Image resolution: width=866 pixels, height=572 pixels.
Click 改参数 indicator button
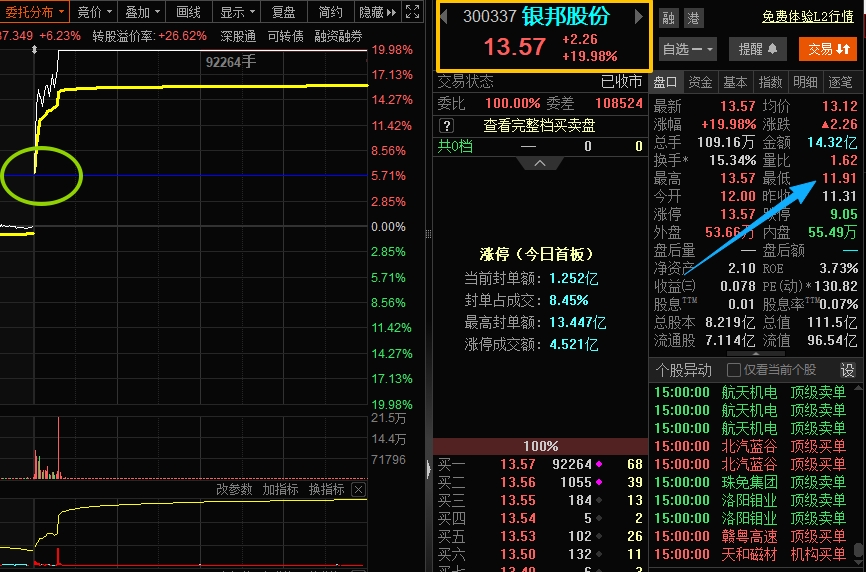pos(234,489)
